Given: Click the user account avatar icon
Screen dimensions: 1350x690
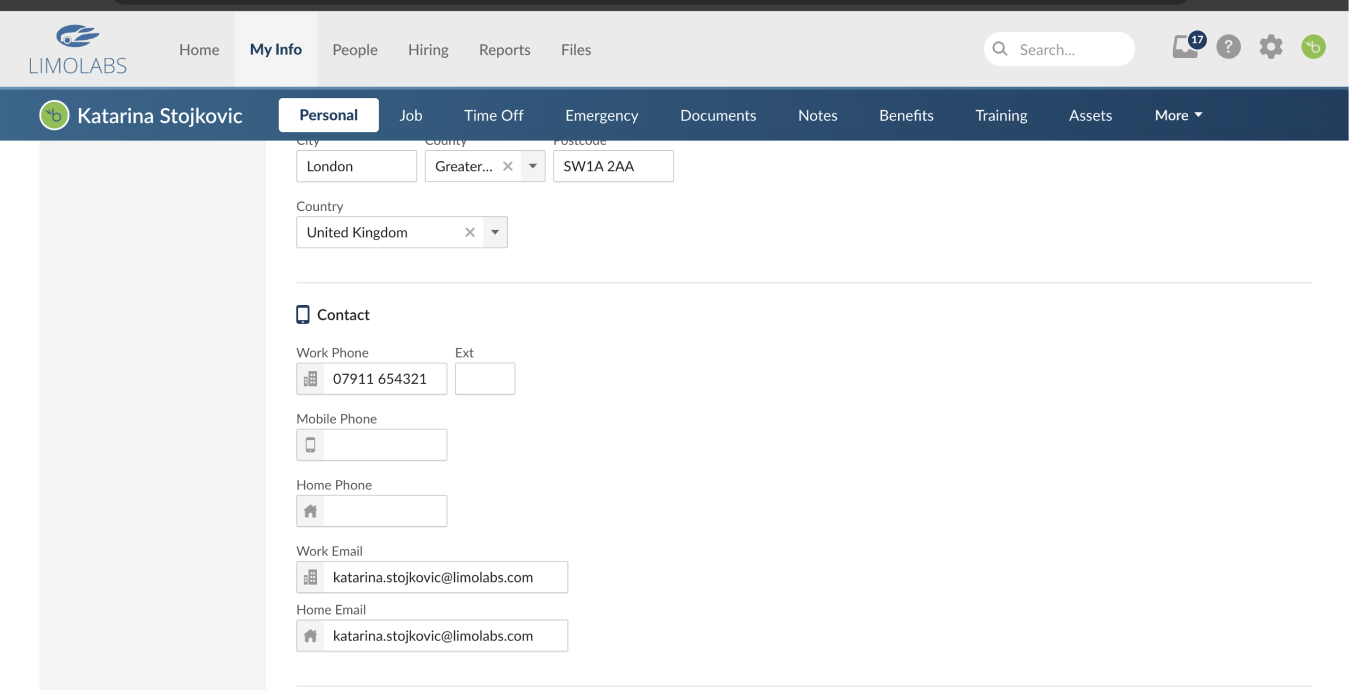Looking at the screenshot, I should (x=1313, y=47).
